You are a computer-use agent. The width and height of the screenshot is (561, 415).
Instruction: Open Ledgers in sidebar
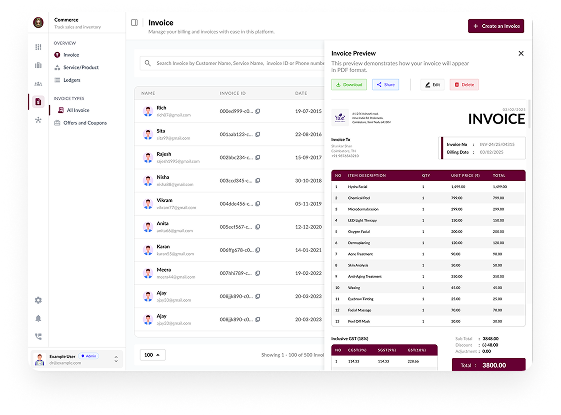click(67, 80)
